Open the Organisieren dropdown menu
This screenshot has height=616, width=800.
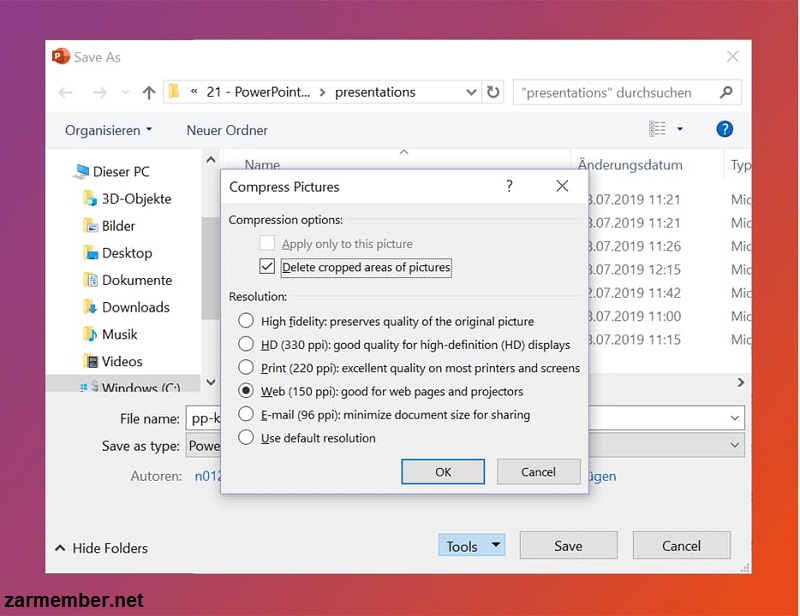tap(109, 130)
